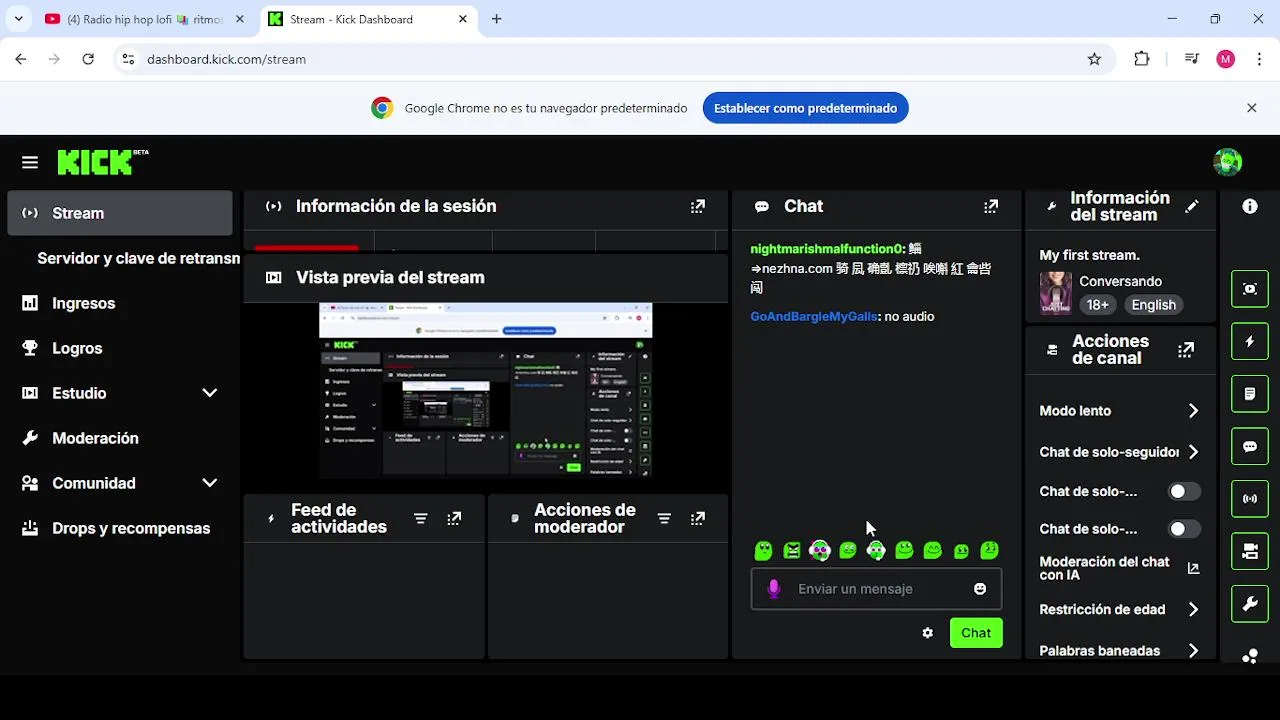Open the hamburger menu next to Kick logo
Image resolution: width=1280 pixels, height=720 pixels.
click(x=30, y=162)
